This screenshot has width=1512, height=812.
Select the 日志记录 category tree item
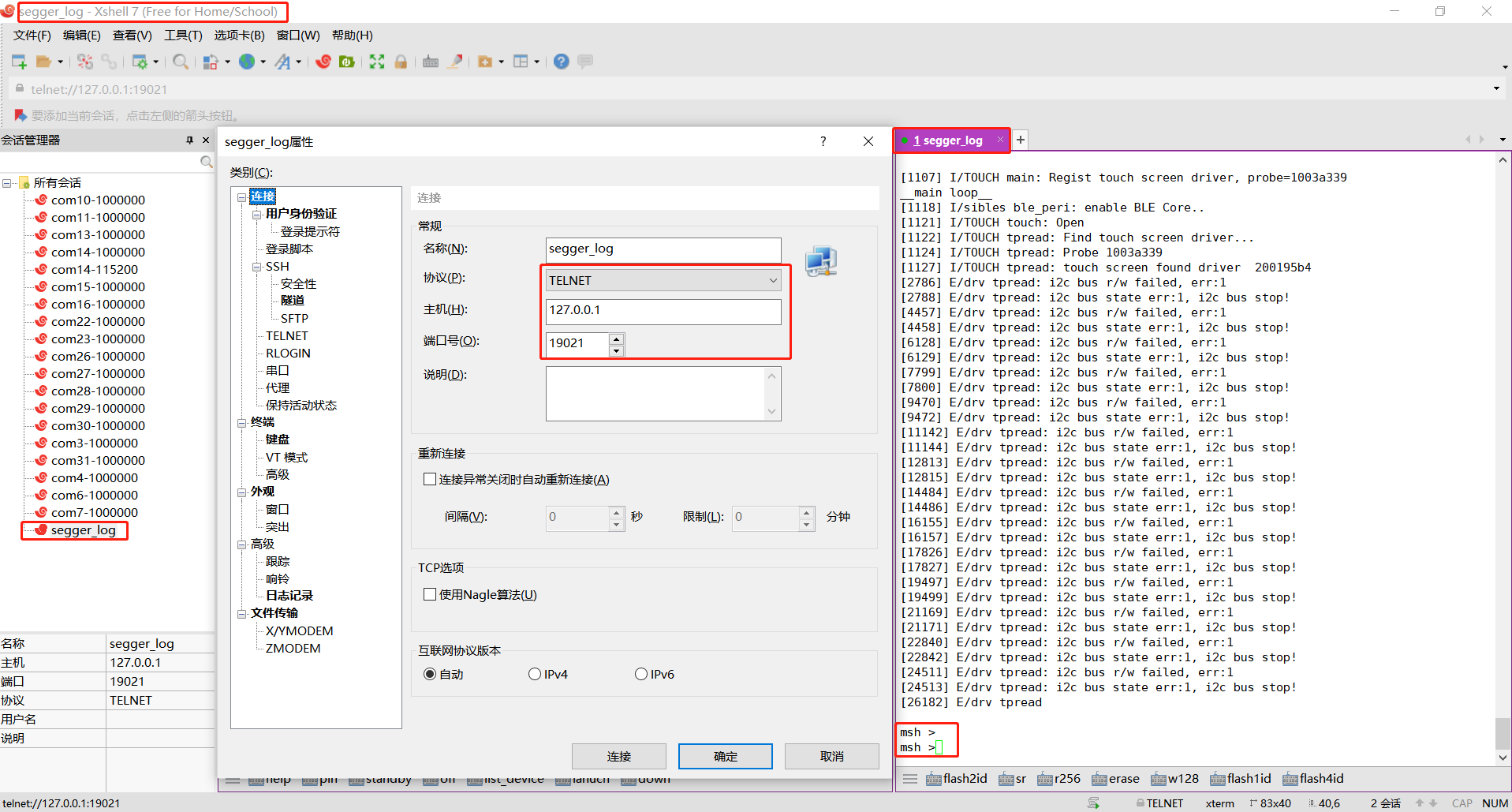tap(289, 596)
